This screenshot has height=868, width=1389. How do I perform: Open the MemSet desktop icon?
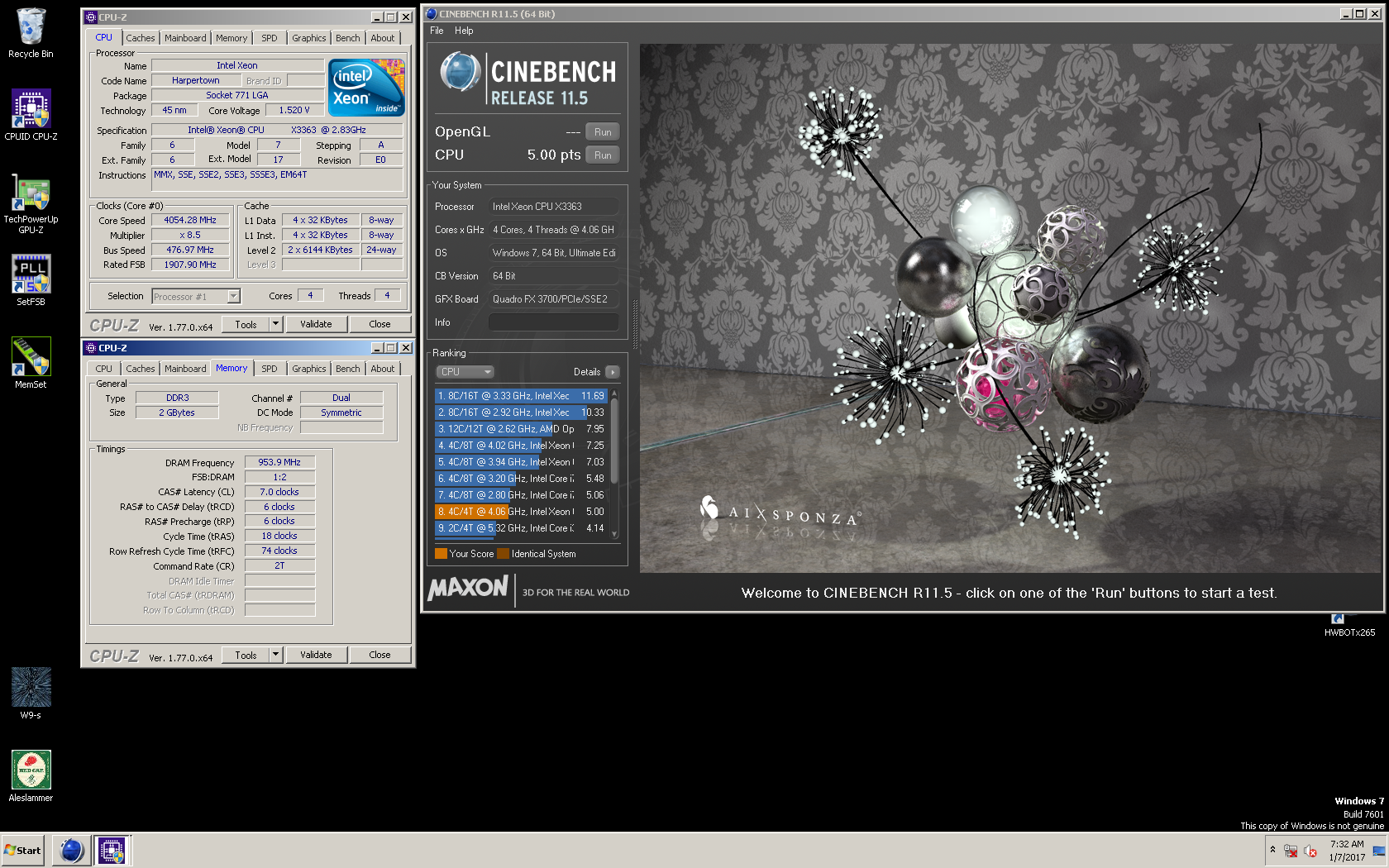(31, 363)
